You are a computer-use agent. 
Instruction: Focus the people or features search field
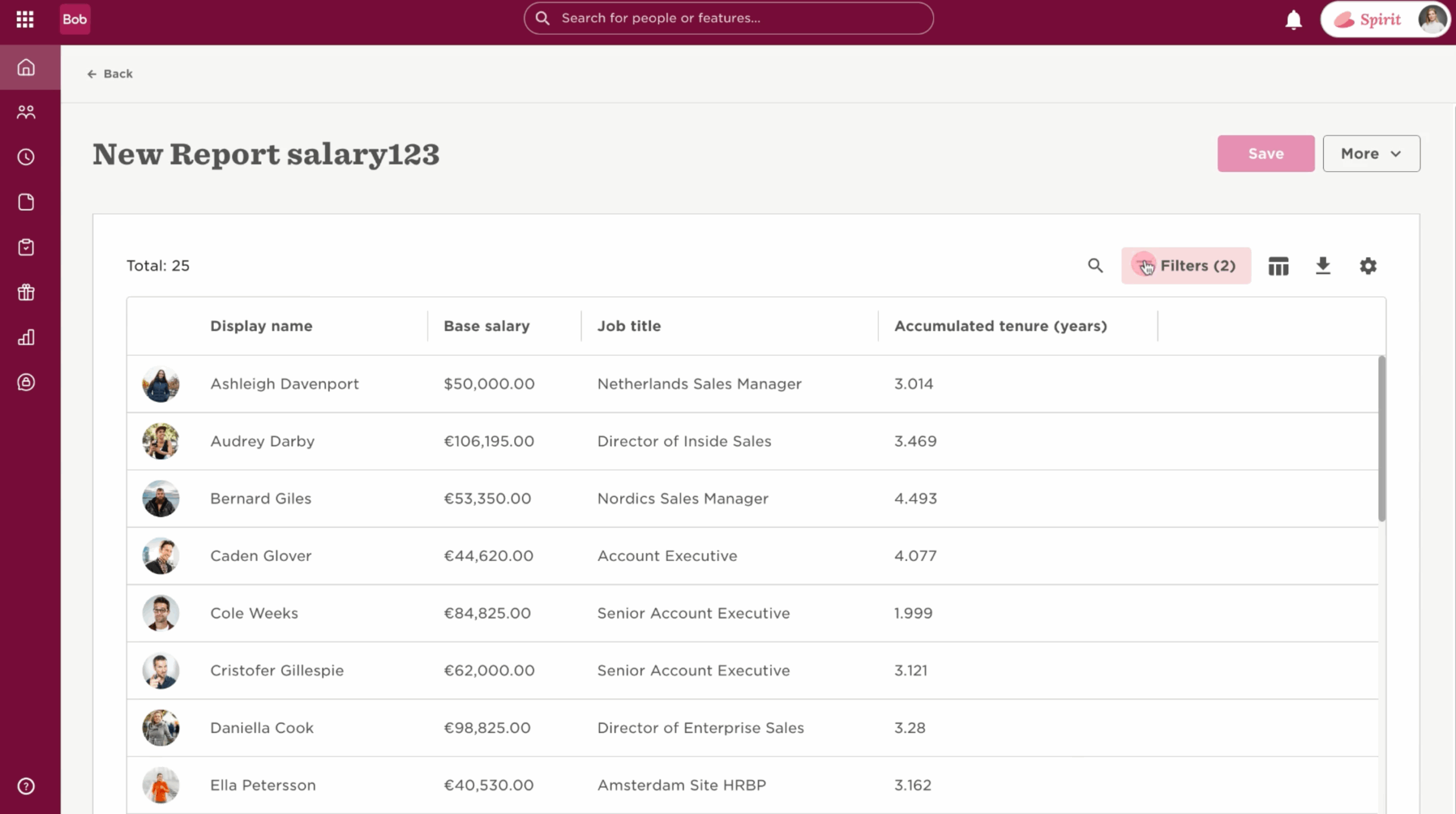(x=729, y=18)
